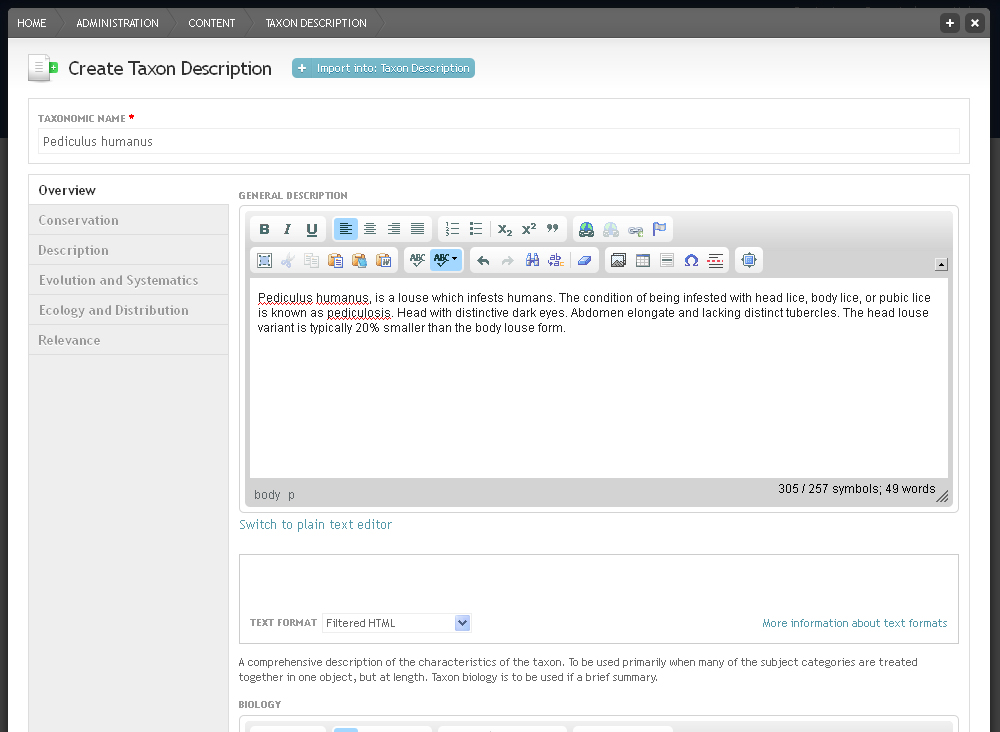Apply italic formatting
Viewport: 1000px width, 732px height.
288,229
